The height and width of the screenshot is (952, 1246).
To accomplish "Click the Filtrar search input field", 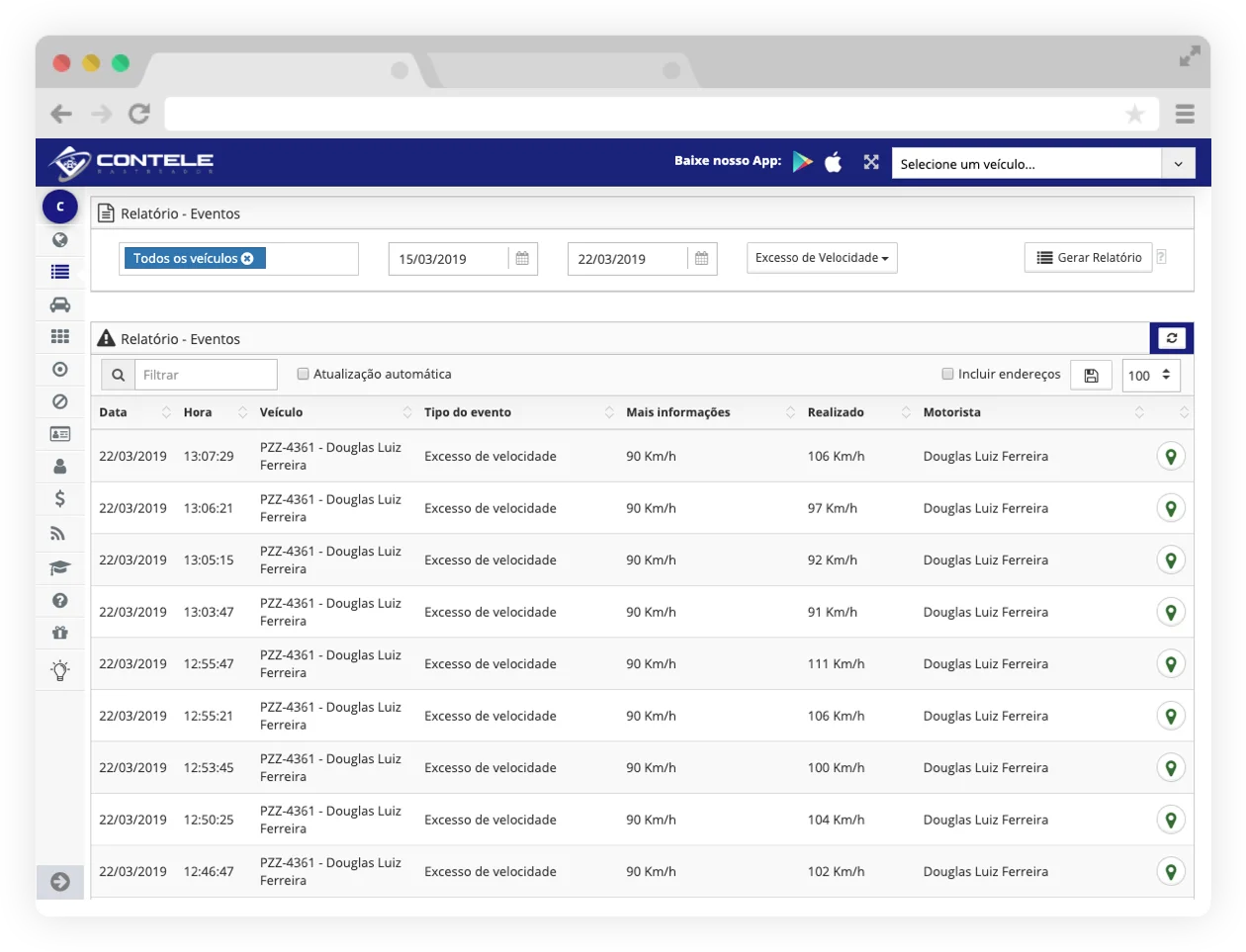I will (206, 375).
